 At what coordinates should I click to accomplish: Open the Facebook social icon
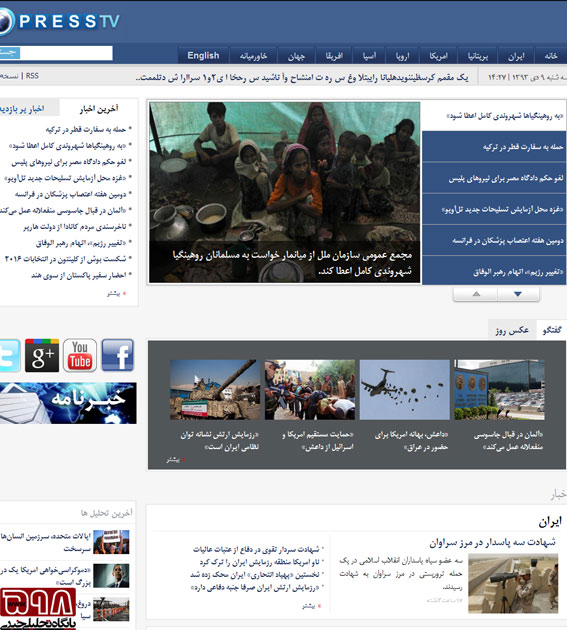tap(117, 355)
